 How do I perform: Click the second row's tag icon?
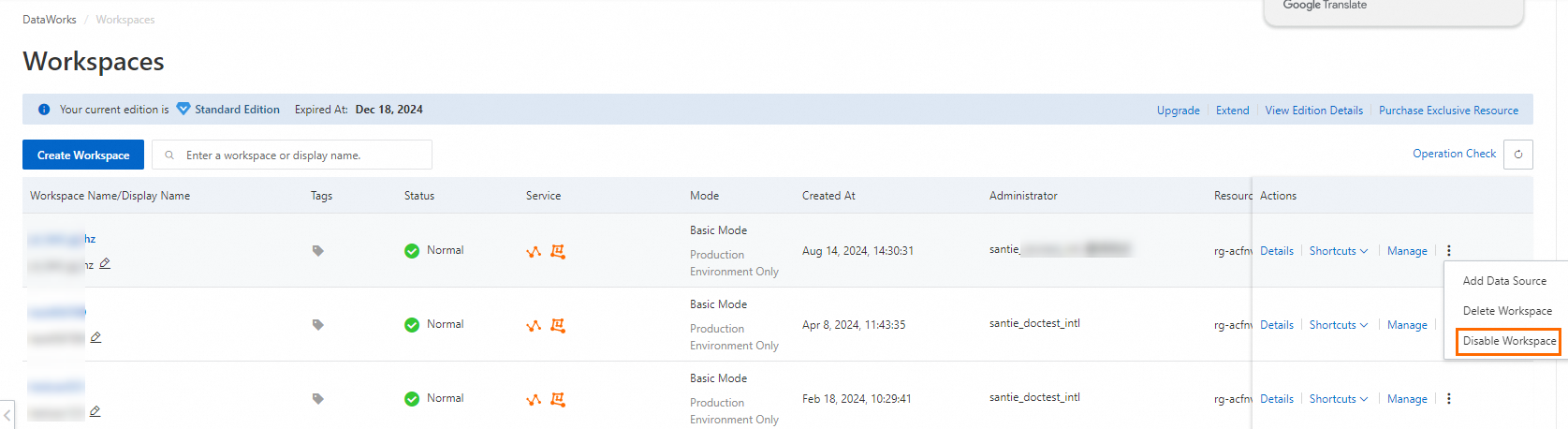(318, 325)
